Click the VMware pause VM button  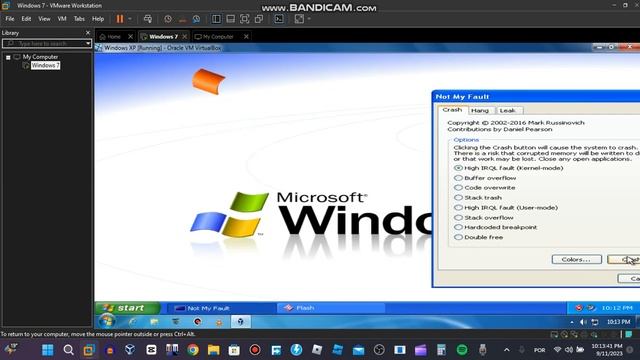click(120, 19)
